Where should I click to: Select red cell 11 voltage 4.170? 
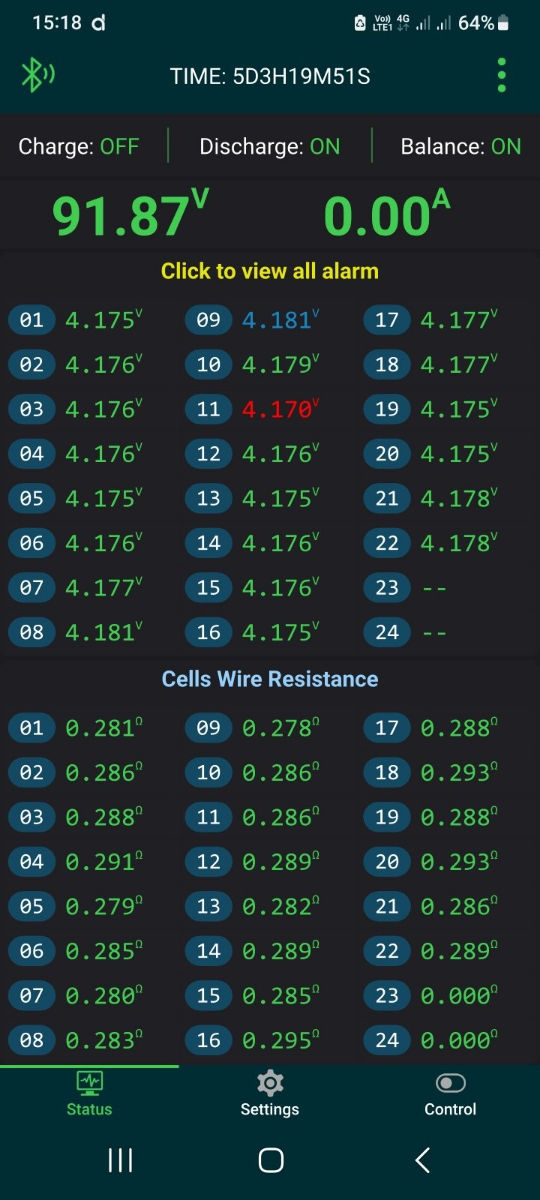[281, 408]
